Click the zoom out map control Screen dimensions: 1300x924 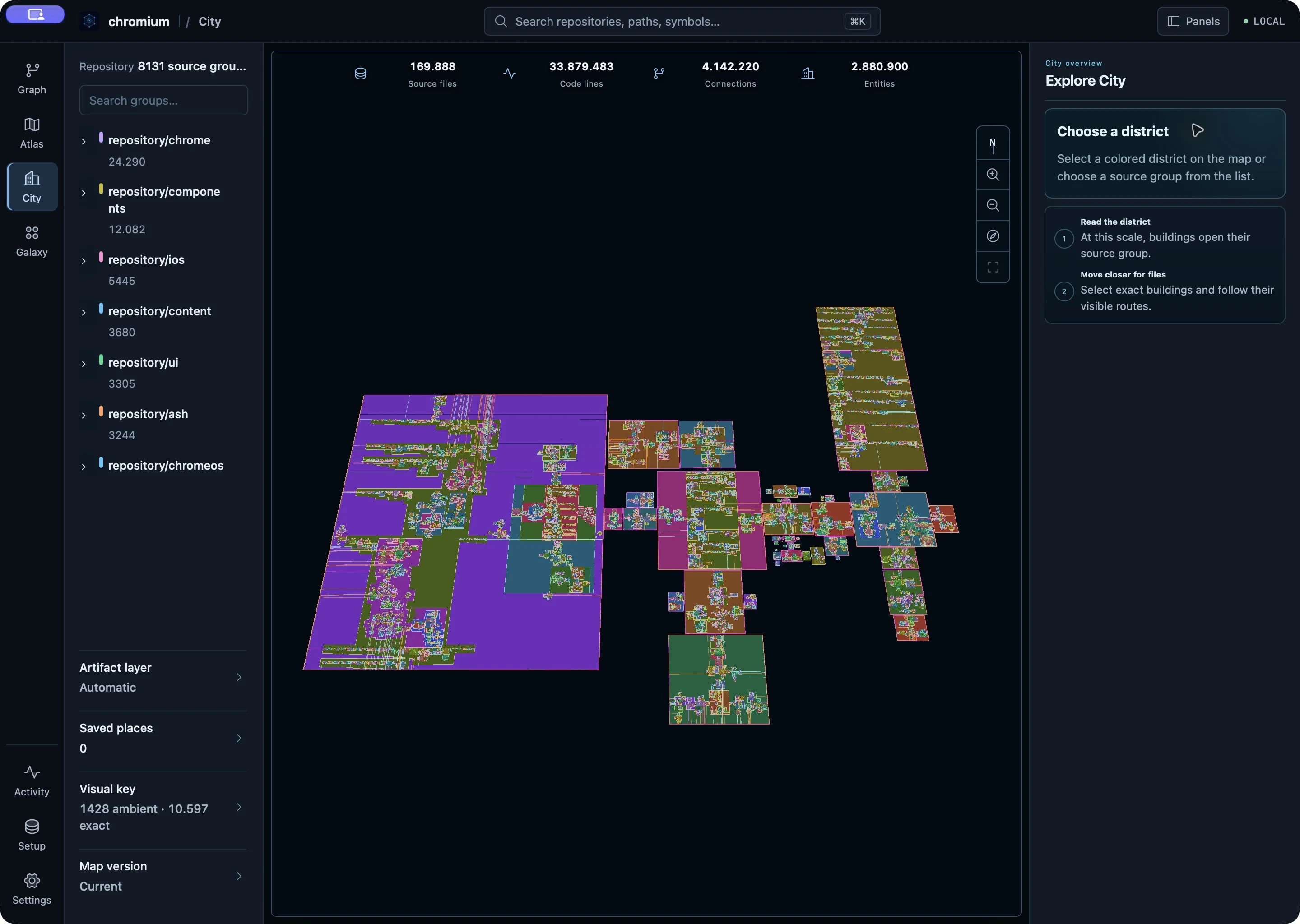coord(993,205)
